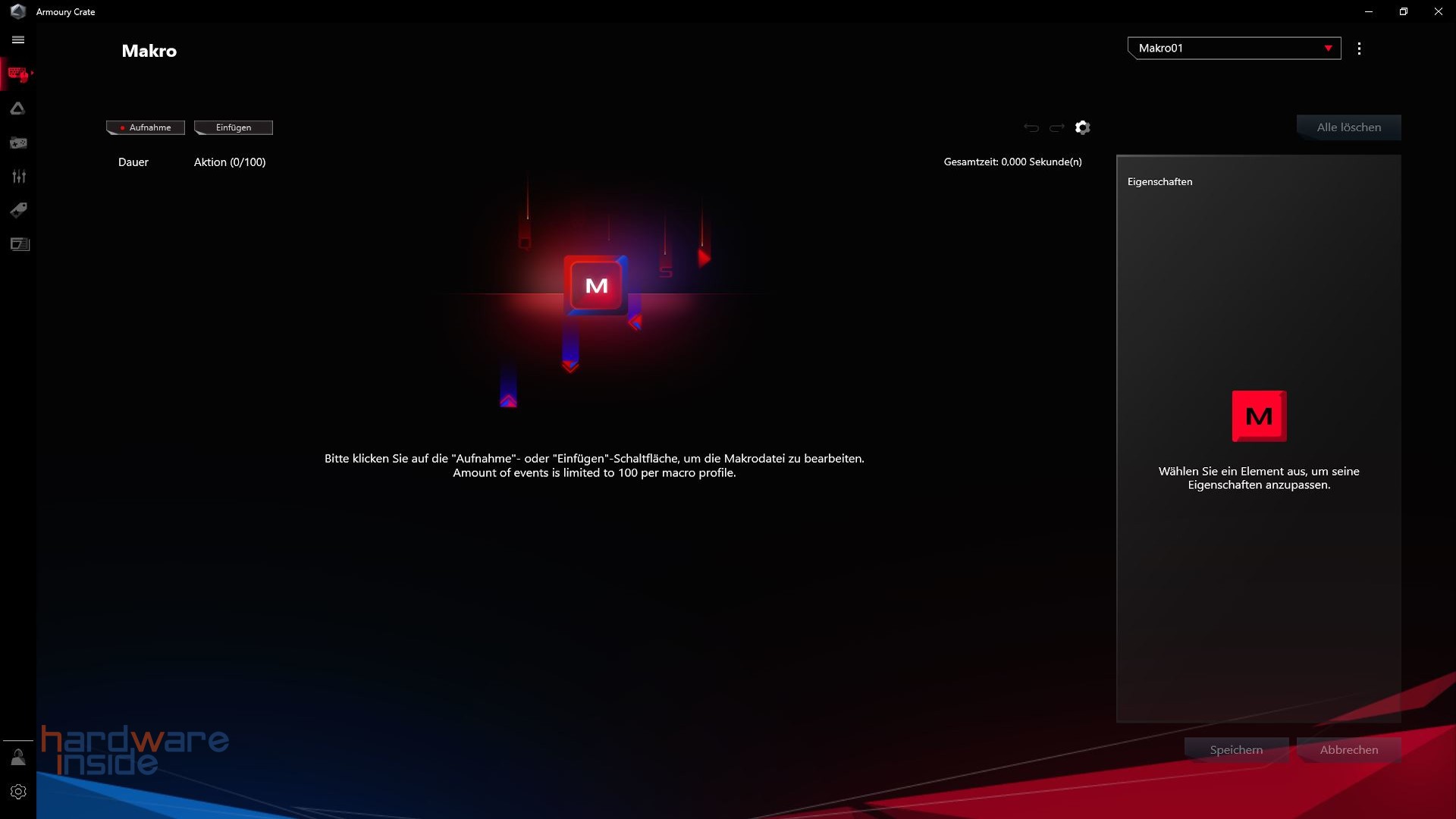Open the Settings gear at sidebar bottom
This screenshot has width=1456, height=819.
coord(18,791)
